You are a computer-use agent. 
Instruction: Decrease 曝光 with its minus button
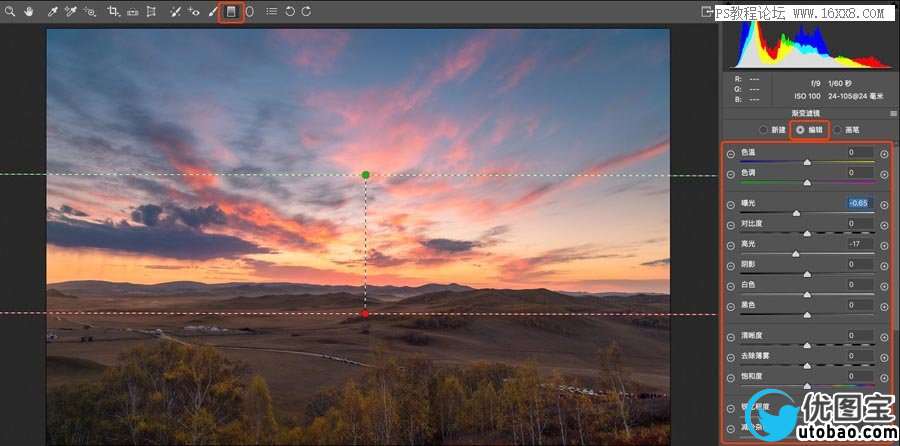[x=730, y=205]
